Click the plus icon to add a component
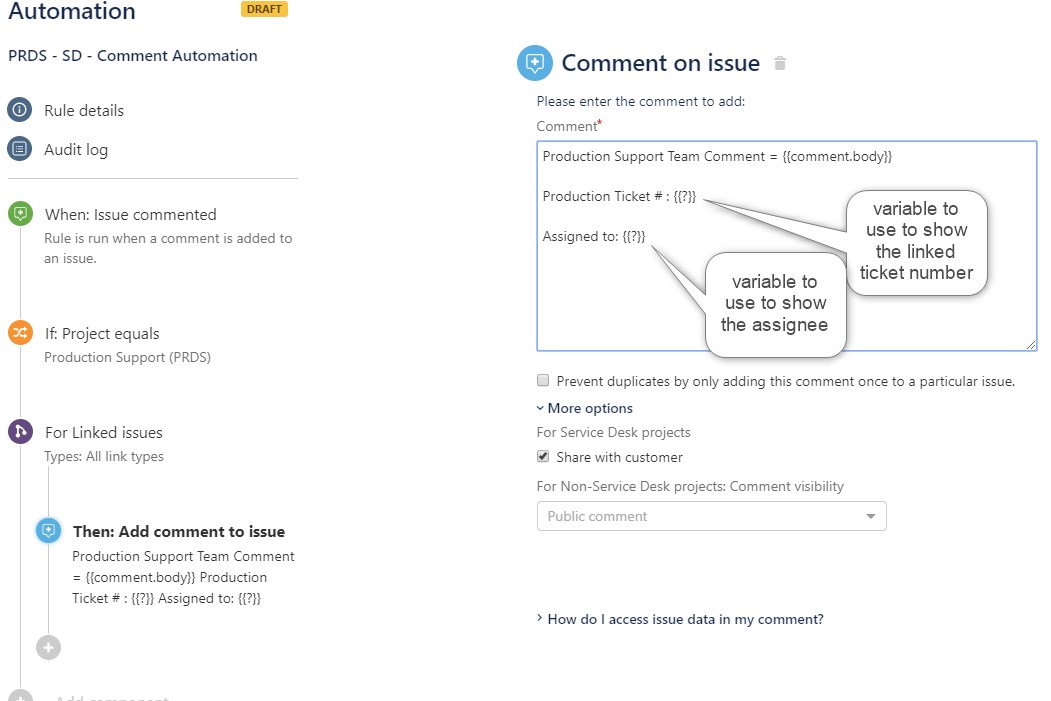The height and width of the screenshot is (701, 1051). coord(48,647)
